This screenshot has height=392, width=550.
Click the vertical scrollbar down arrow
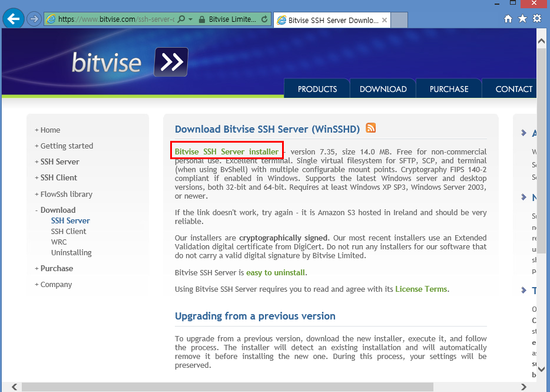point(541,369)
